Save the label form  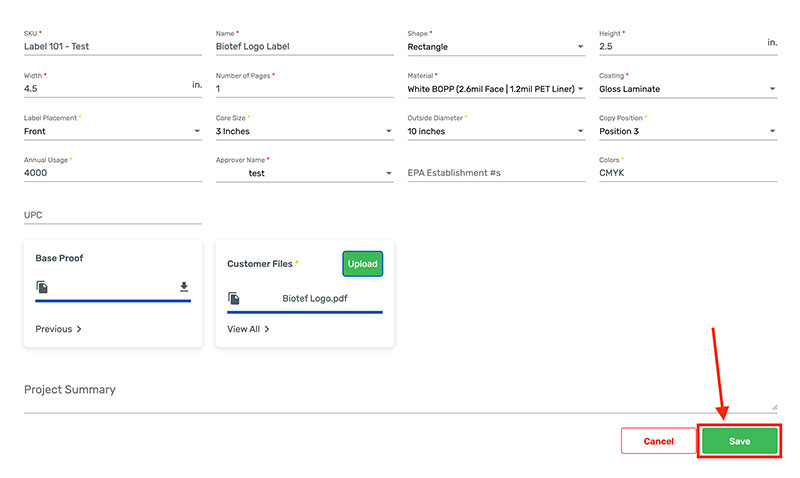(739, 441)
